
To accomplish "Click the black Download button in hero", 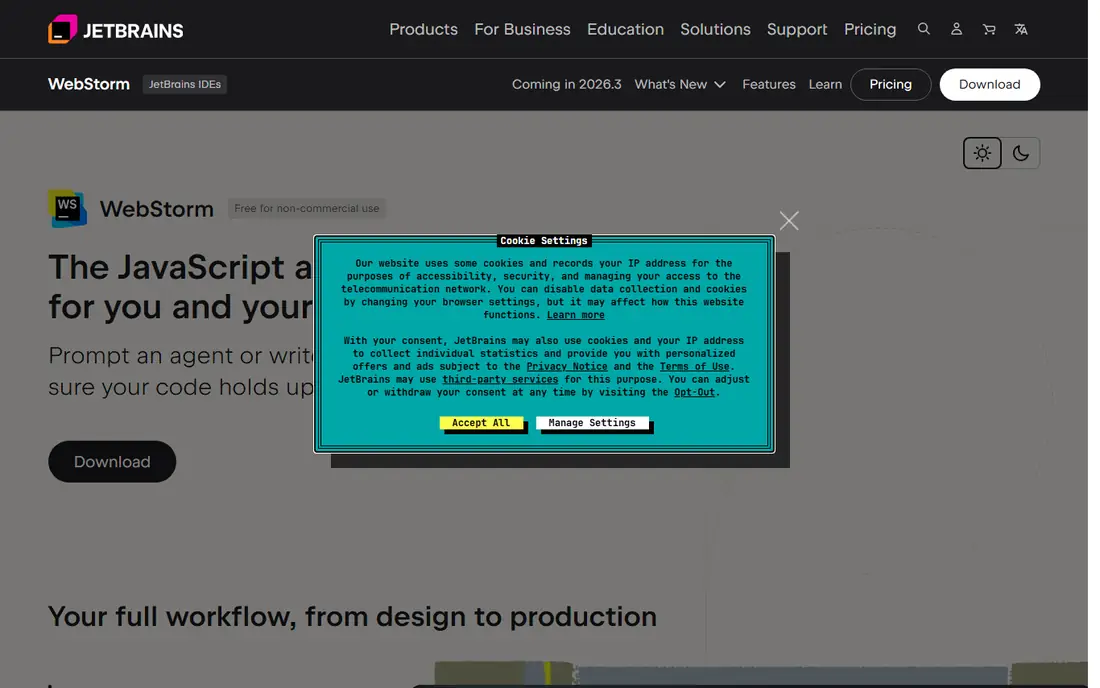I will point(112,461).
